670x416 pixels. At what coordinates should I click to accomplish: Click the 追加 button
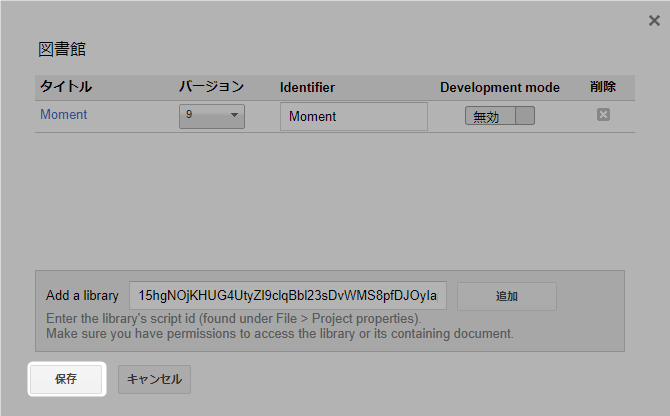tap(507, 296)
